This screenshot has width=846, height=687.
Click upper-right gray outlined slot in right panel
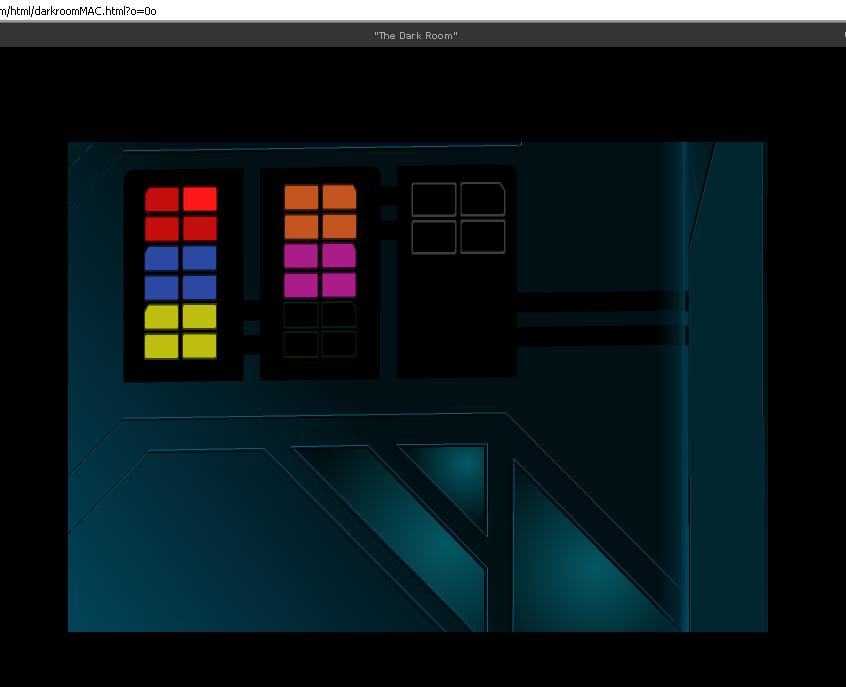pyautogui.click(x=483, y=199)
